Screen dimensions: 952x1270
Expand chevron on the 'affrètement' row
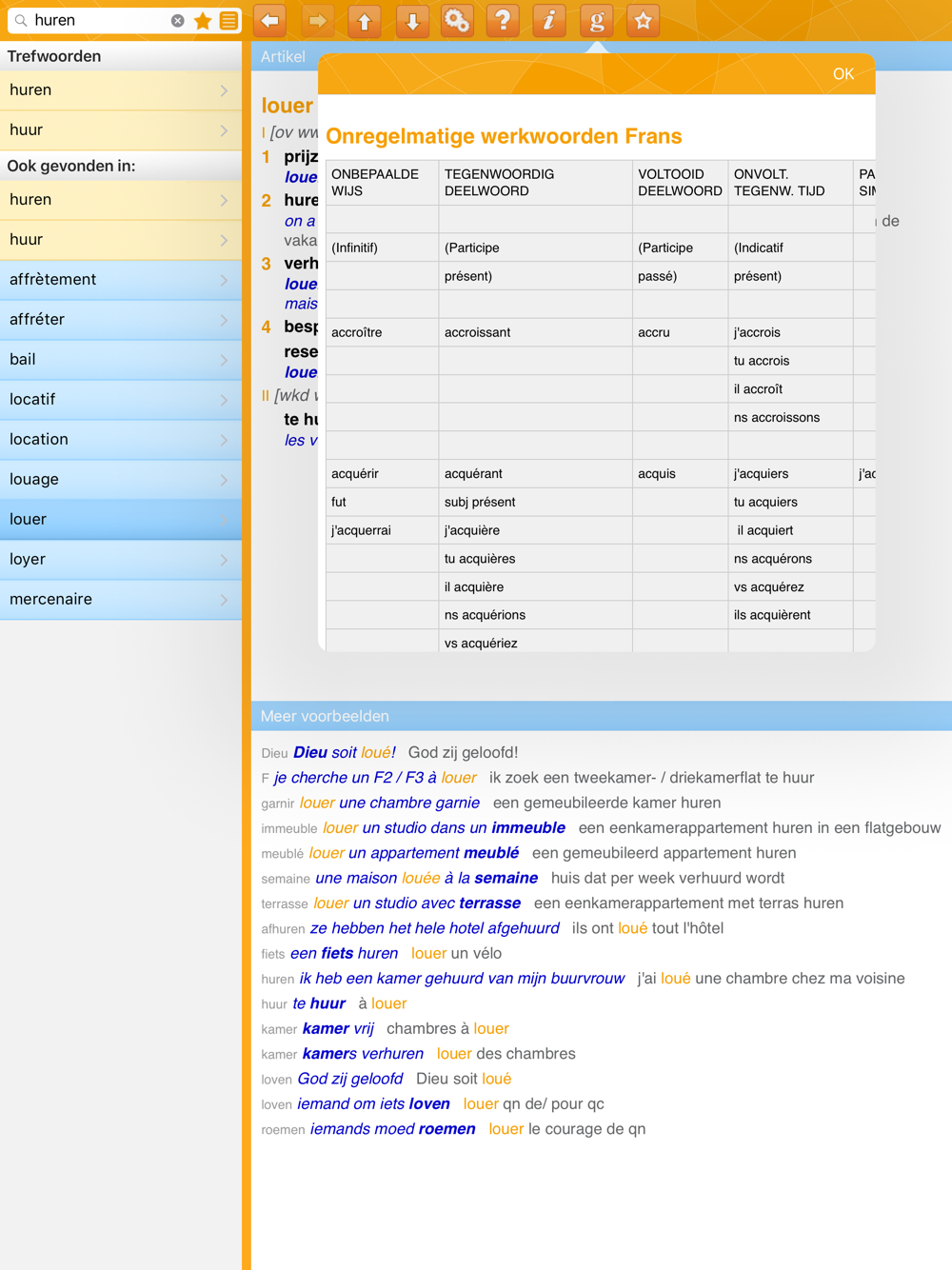pyautogui.click(x=225, y=280)
